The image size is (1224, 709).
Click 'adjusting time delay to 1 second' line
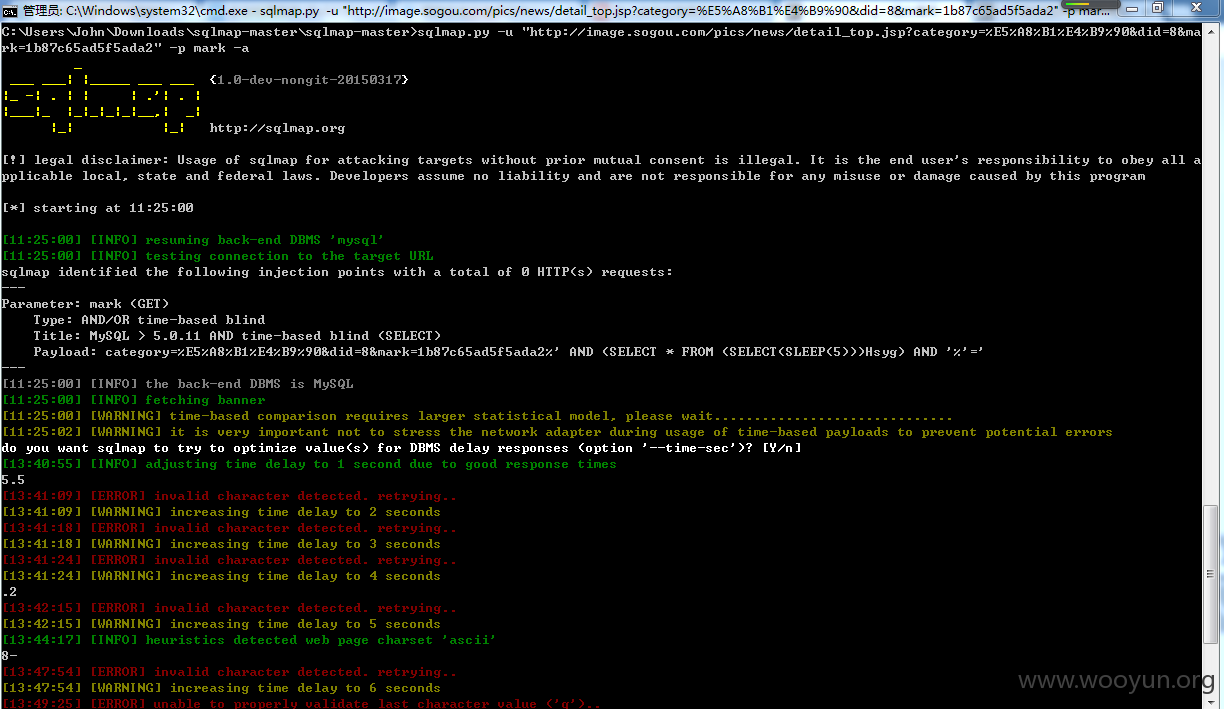[x=309, y=464]
